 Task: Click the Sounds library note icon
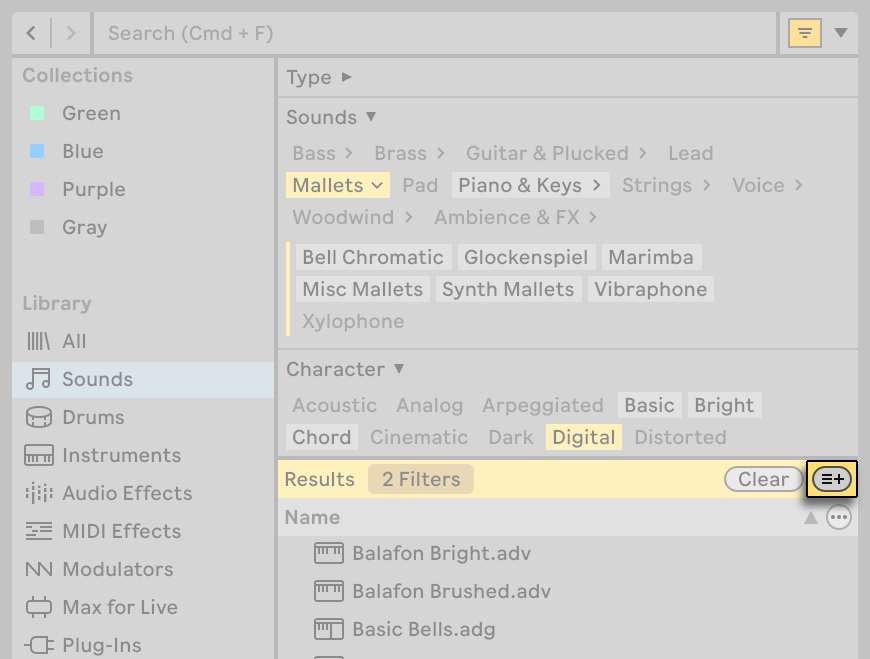[x=38, y=379]
